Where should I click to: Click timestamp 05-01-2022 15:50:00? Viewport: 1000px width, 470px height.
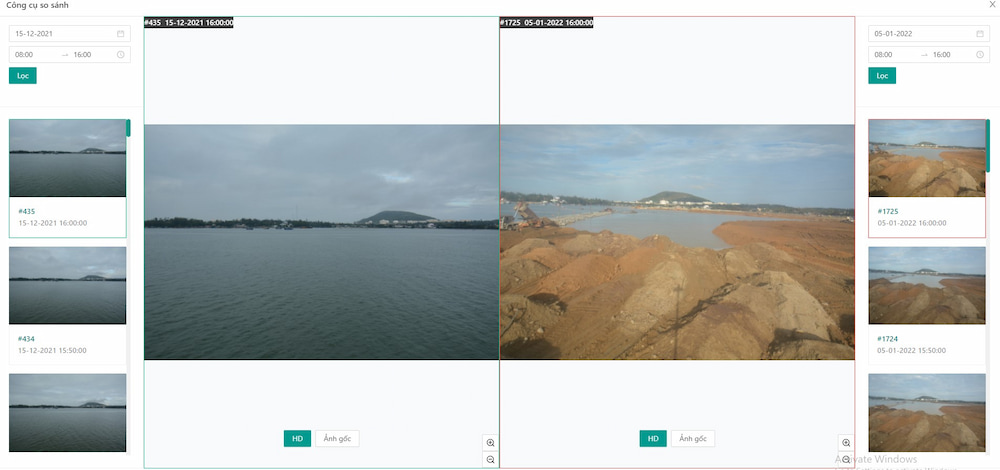(x=911, y=351)
